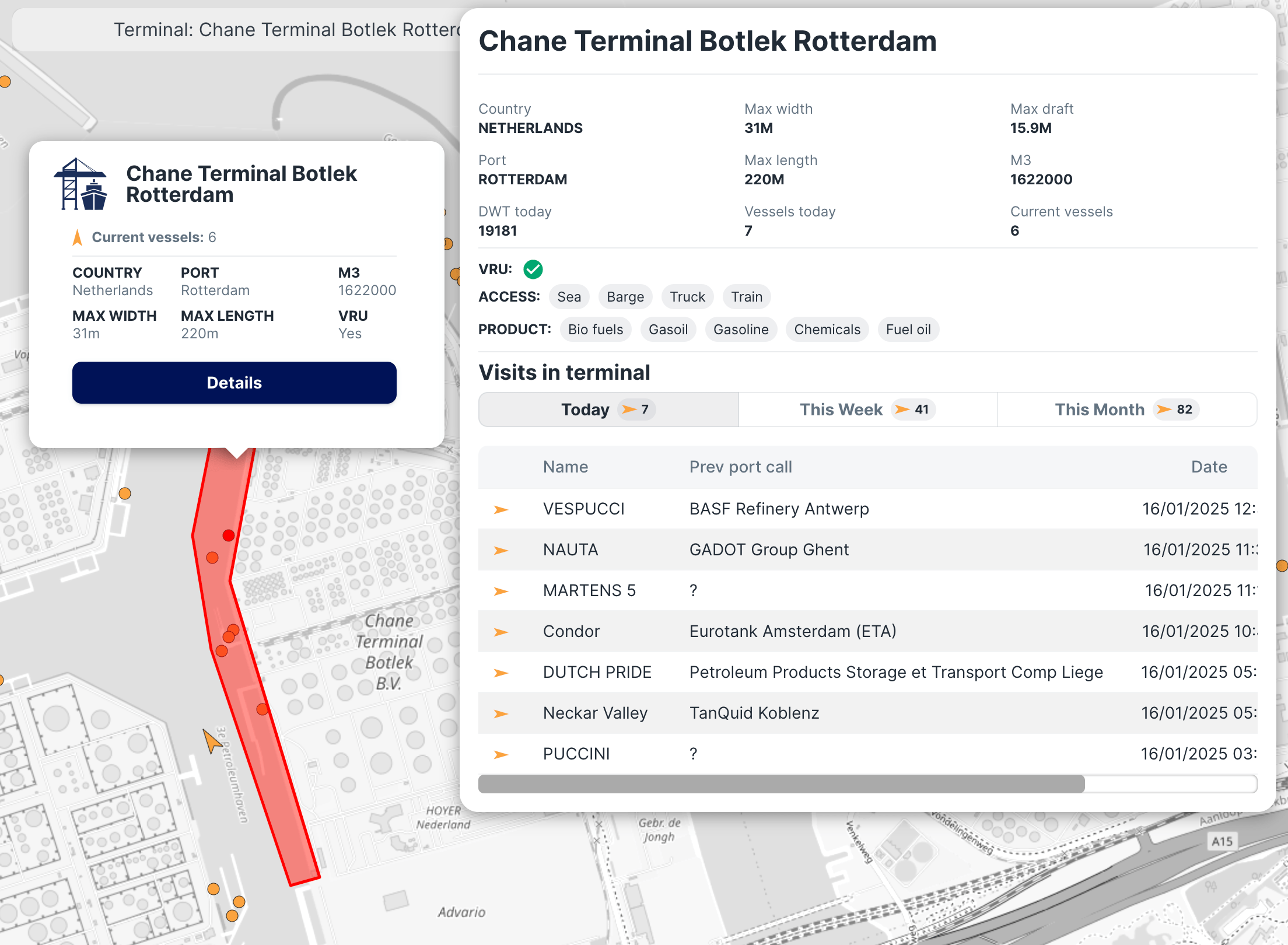
Task: Click the 1622000 M3 value in details panel
Action: (1041, 179)
